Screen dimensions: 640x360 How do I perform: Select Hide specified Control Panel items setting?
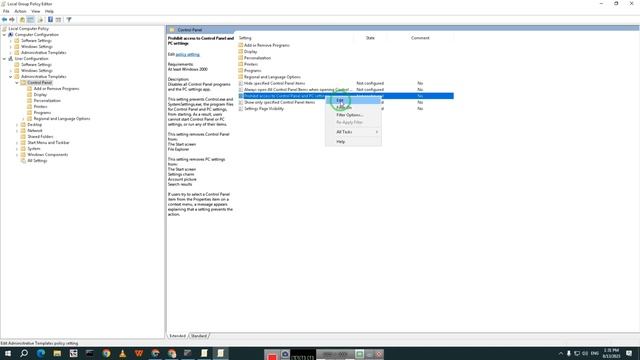[x=274, y=83]
